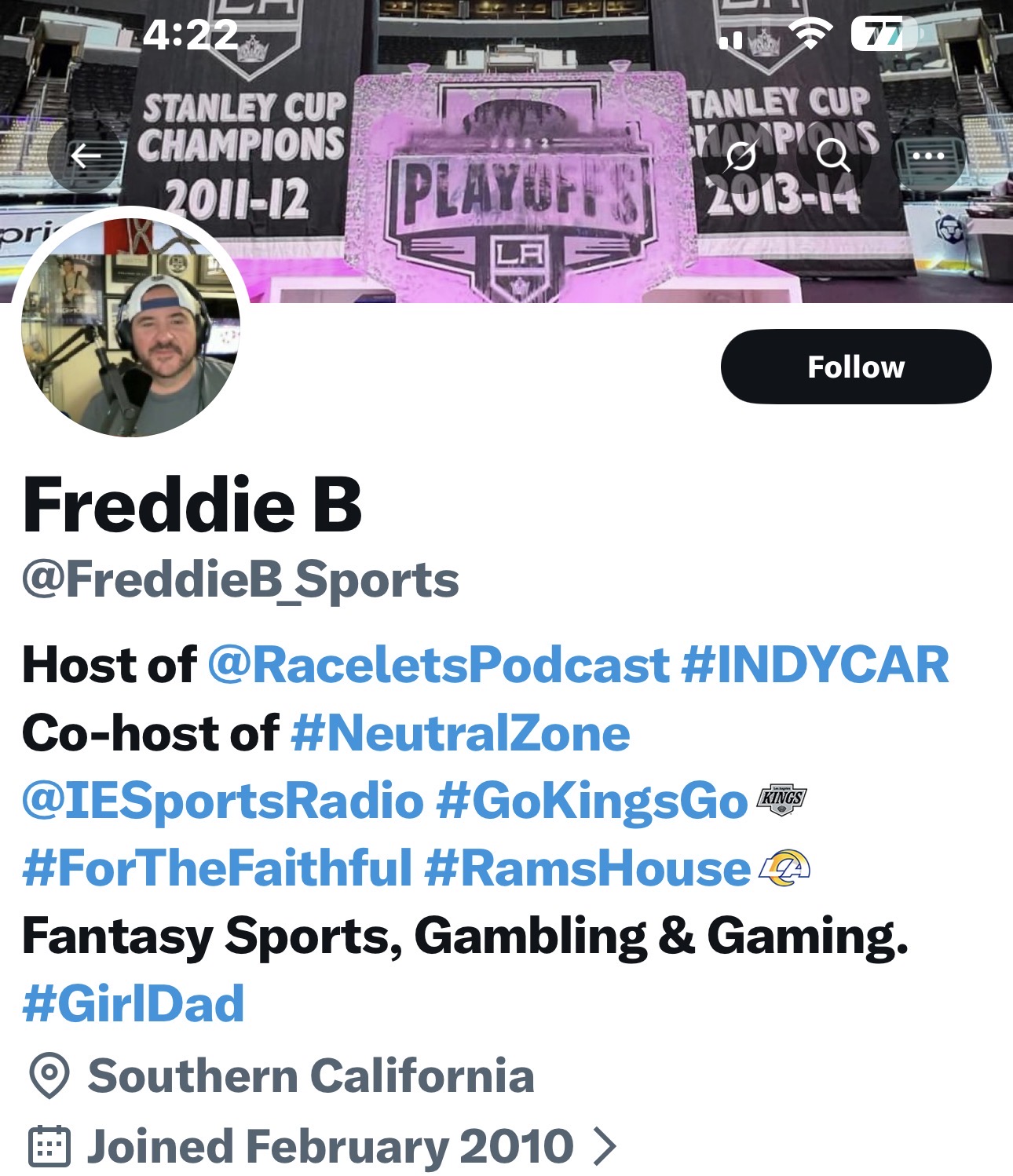The height and width of the screenshot is (1176, 1013).
Task: Tap the calendar icon beside Joined date
Action: click(x=49, y=1146)
